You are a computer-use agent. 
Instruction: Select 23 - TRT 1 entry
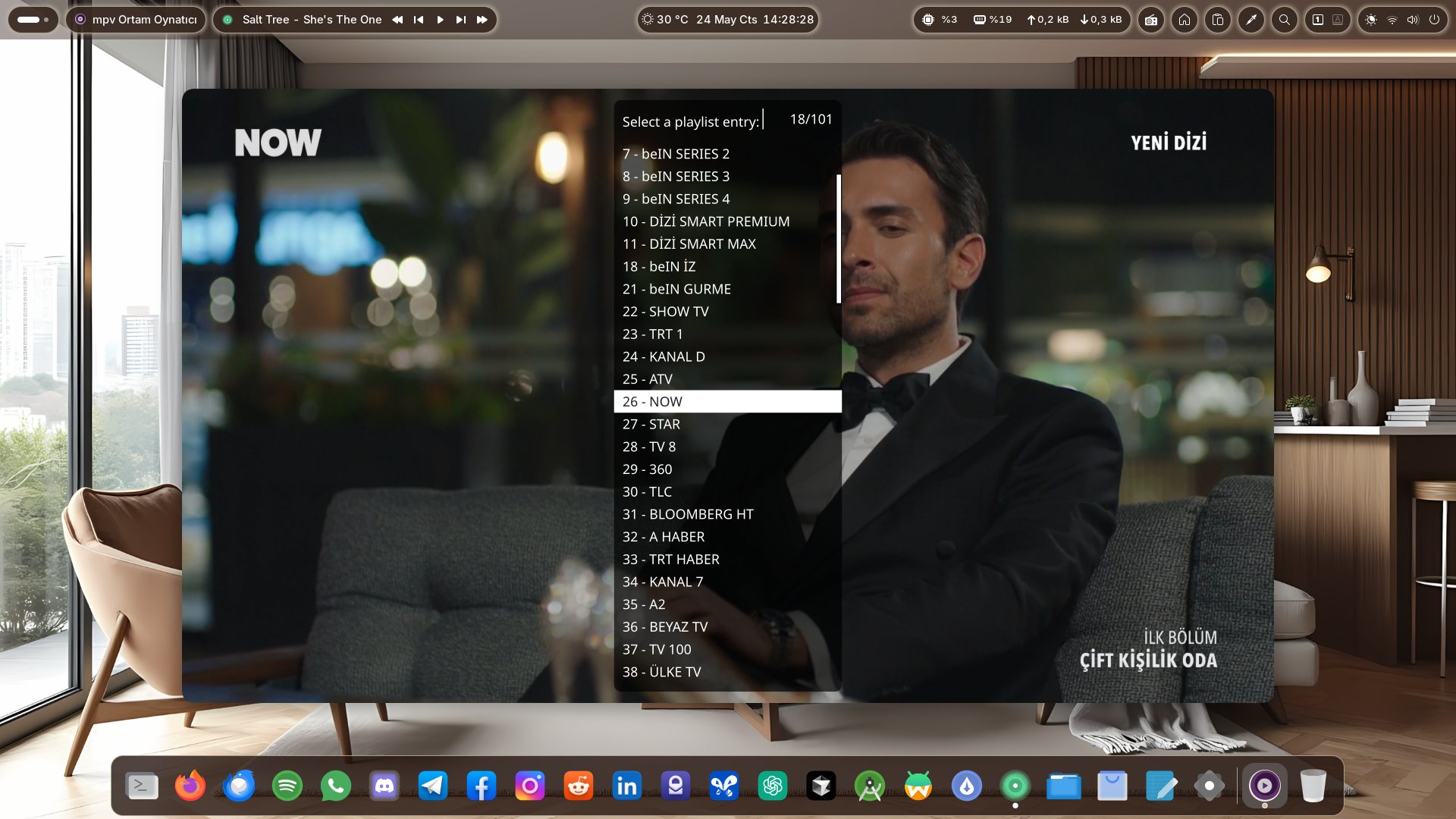(727, 334)
